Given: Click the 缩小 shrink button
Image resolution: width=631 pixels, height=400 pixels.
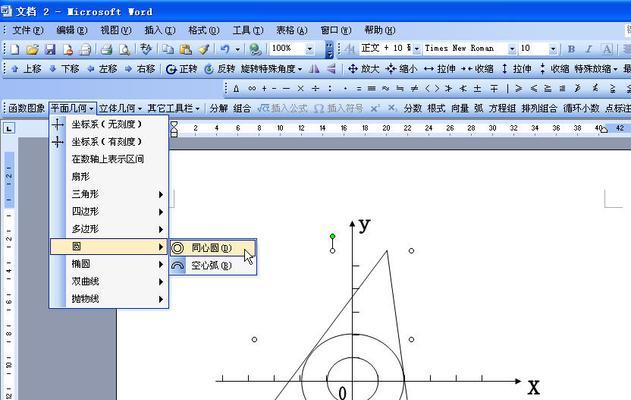Looking at the screenshot, I should (x=401, y=69).
